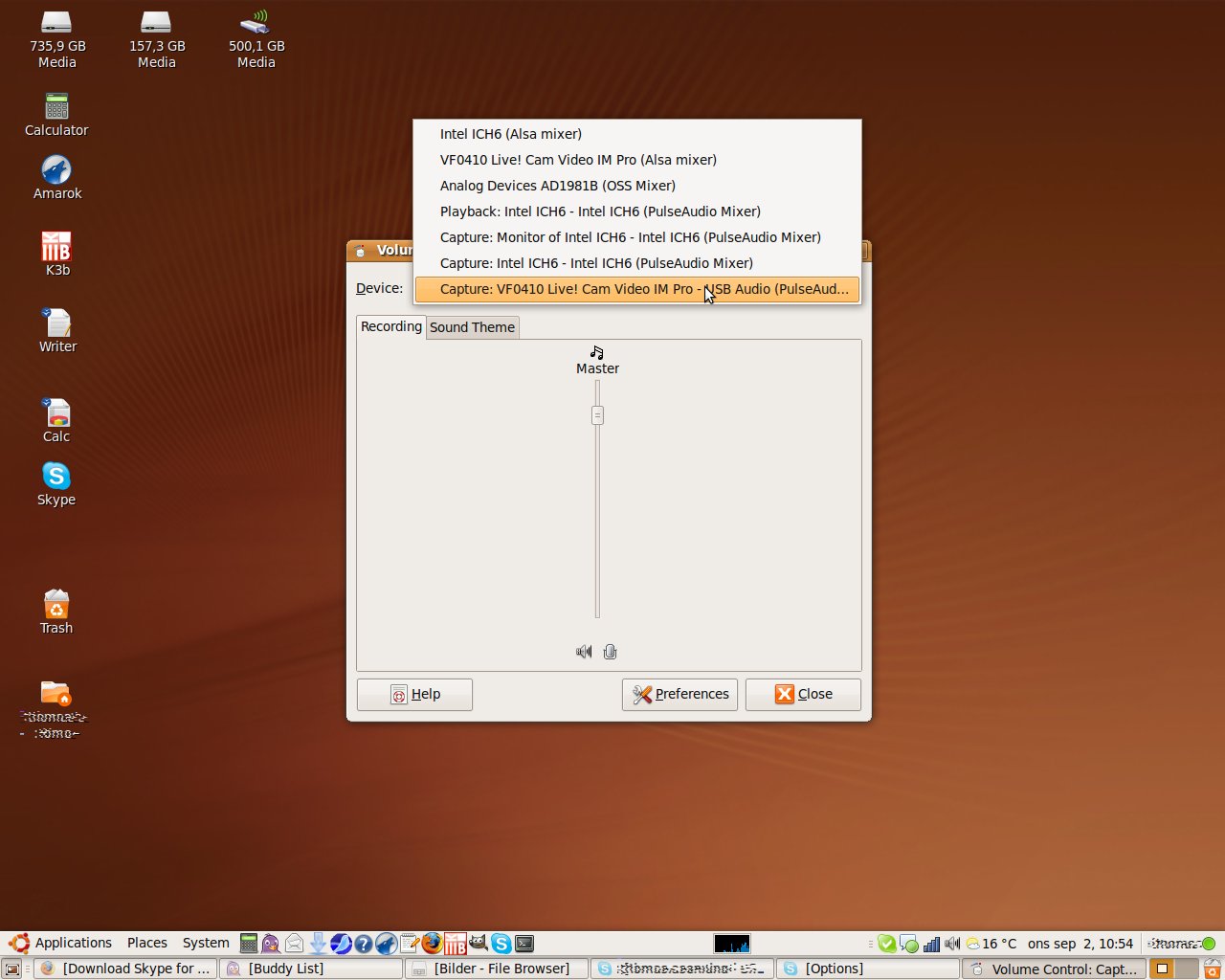
Task: Open the Places menu
Action: [x=147, y=944]
